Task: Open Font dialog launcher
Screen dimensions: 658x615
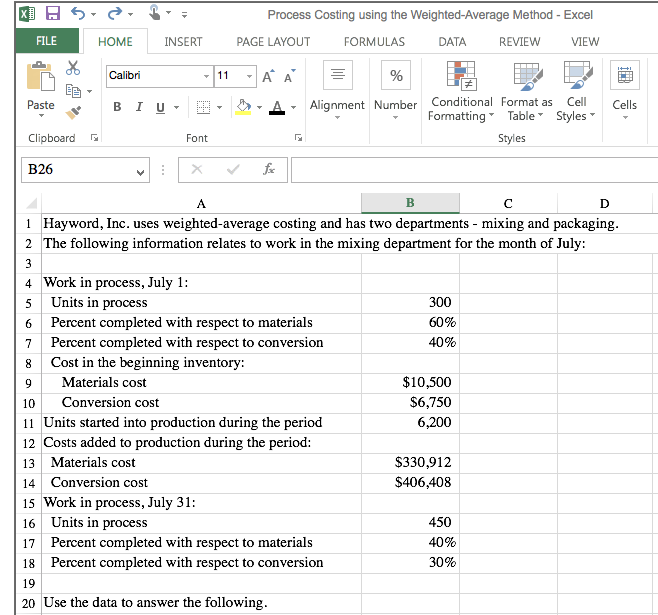Action: point(298,138)
